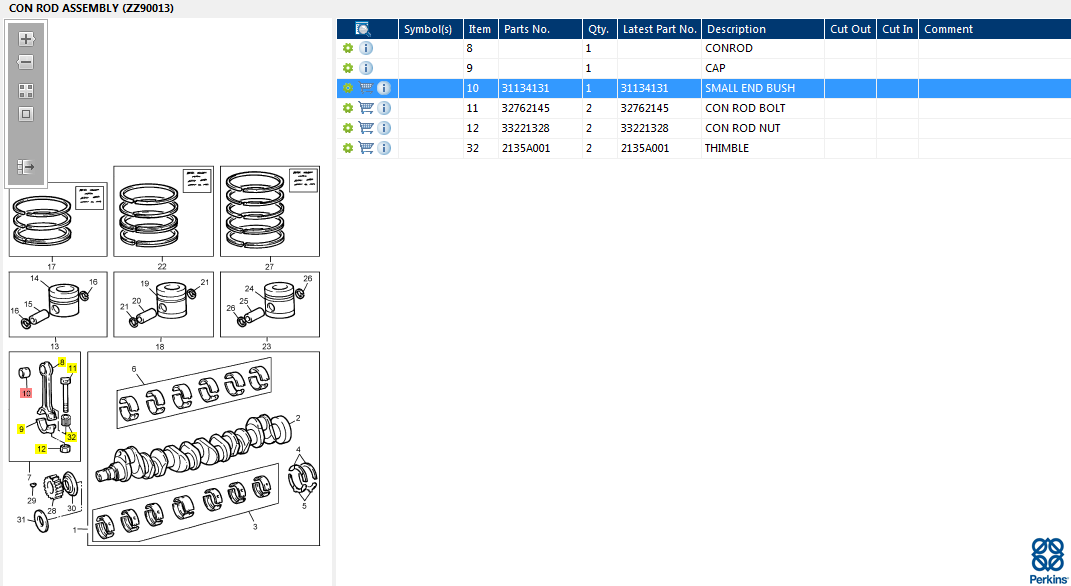Image resolution: width=1071 pixels, height=586 pixels.
Task: Open info for CON ROD NUT row
Action: pyautogui.click(x=384, y=128)
